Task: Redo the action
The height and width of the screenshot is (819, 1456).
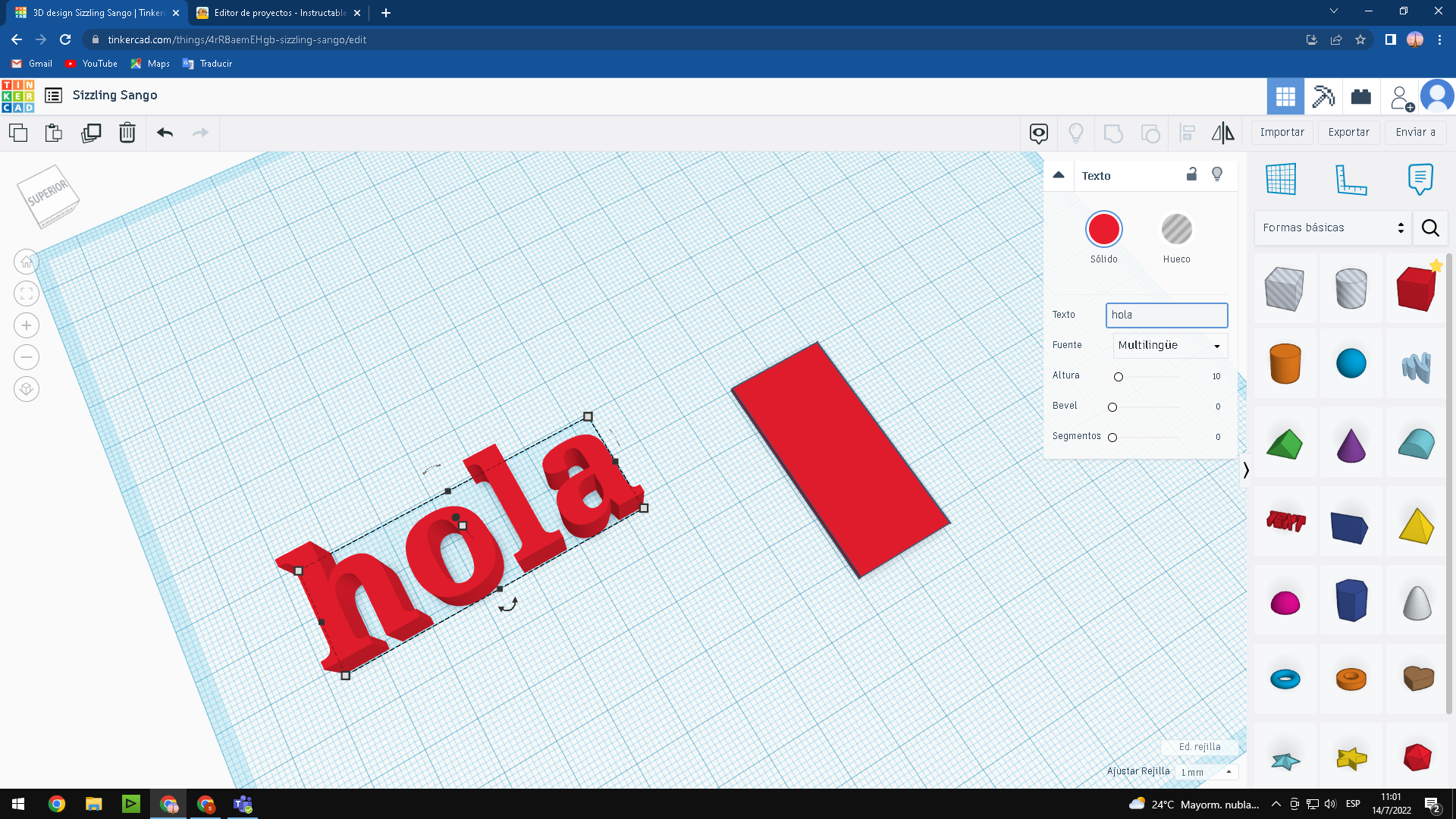Action: click(200, 133)
